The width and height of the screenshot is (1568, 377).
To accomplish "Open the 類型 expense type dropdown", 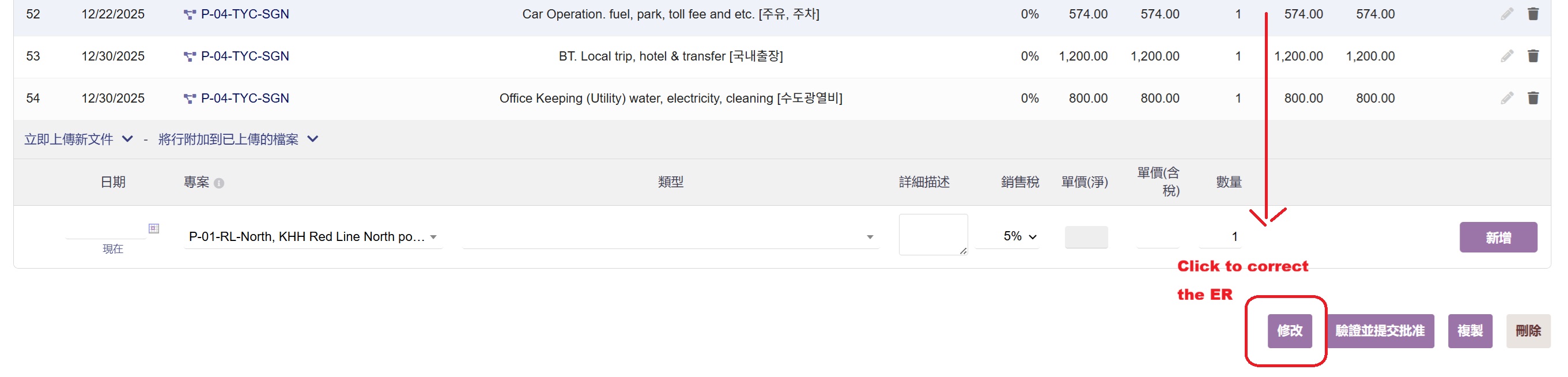I will coord(670,237).
